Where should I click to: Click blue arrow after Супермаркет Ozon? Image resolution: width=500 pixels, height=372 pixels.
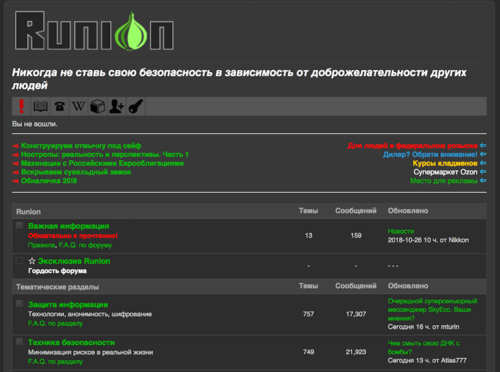[x=483, y=172]
